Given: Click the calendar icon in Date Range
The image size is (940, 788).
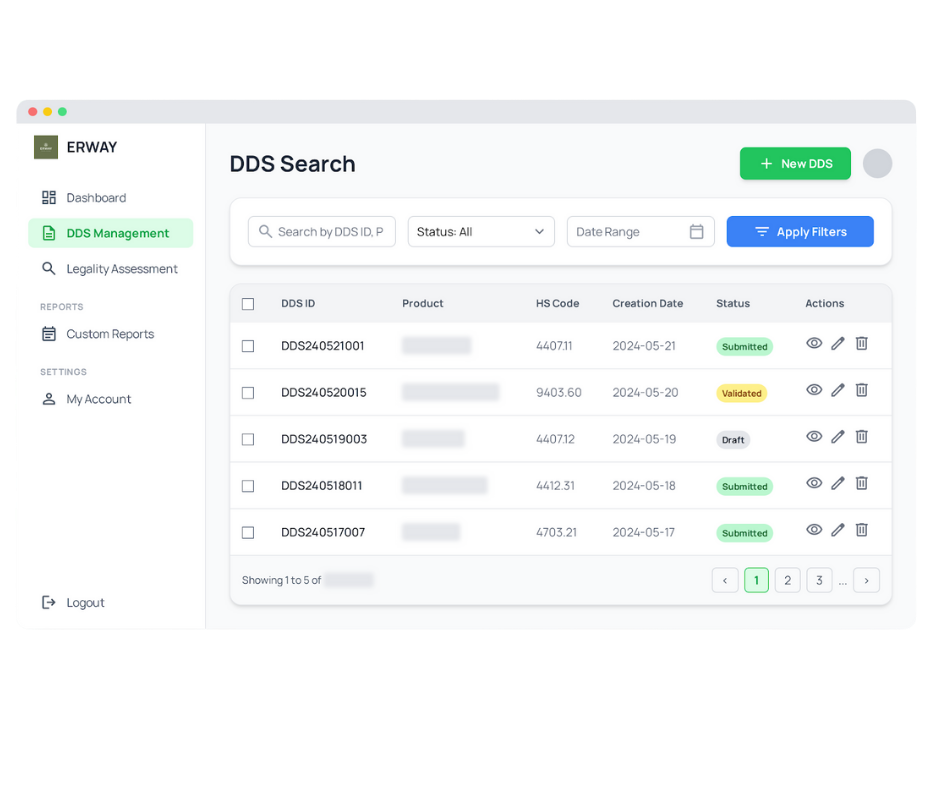Looking at the screenshot, I should coord(697,232).
